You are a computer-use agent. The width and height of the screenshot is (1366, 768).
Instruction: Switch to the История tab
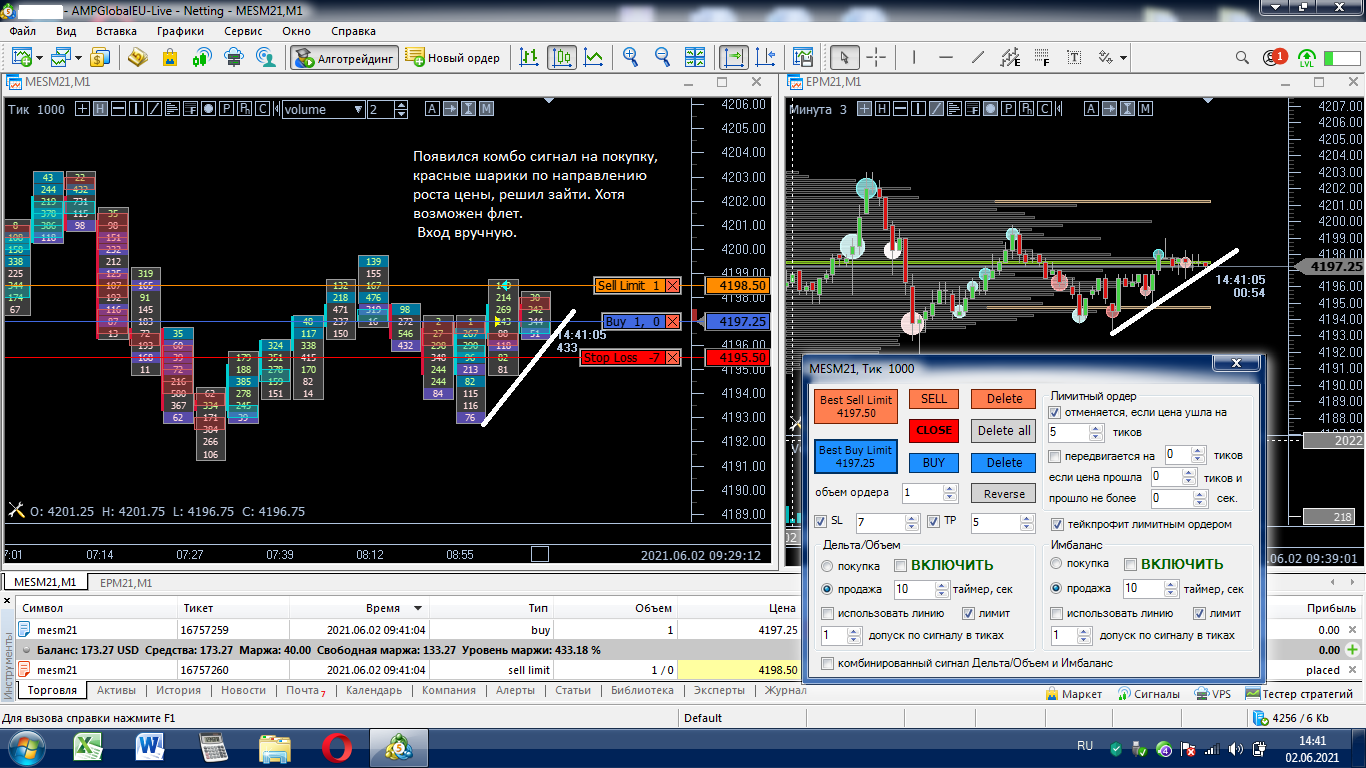(x=178, y=690)
